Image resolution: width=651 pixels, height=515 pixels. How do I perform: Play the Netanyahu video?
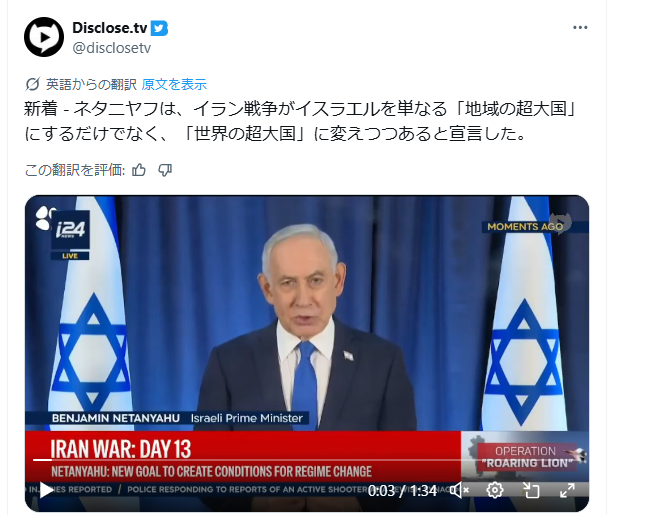click(x=45, y=490)
